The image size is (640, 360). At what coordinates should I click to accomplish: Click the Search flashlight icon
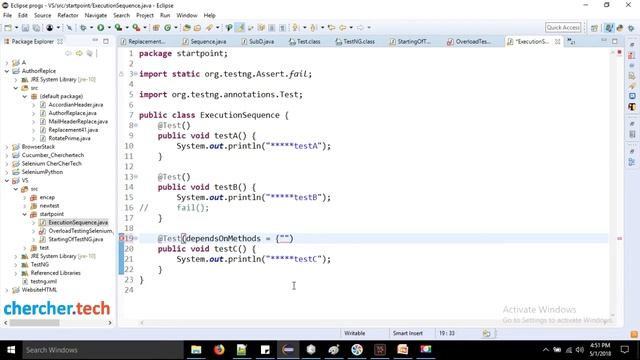click(209, 28)
